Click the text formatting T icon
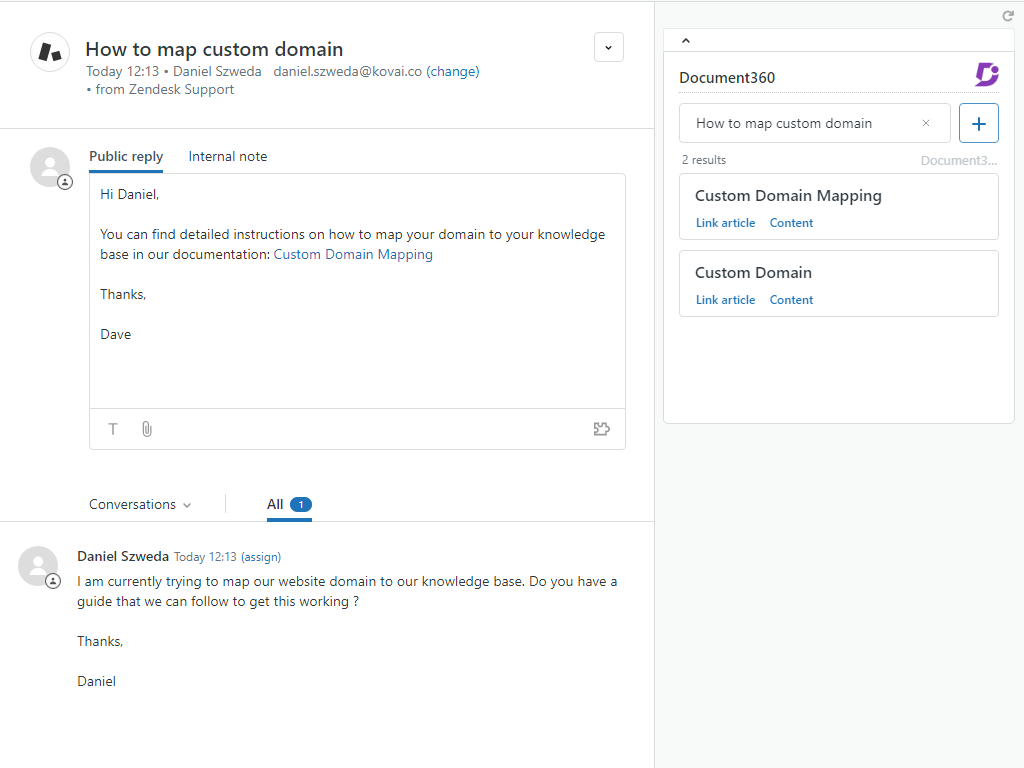 pos(113,429)
